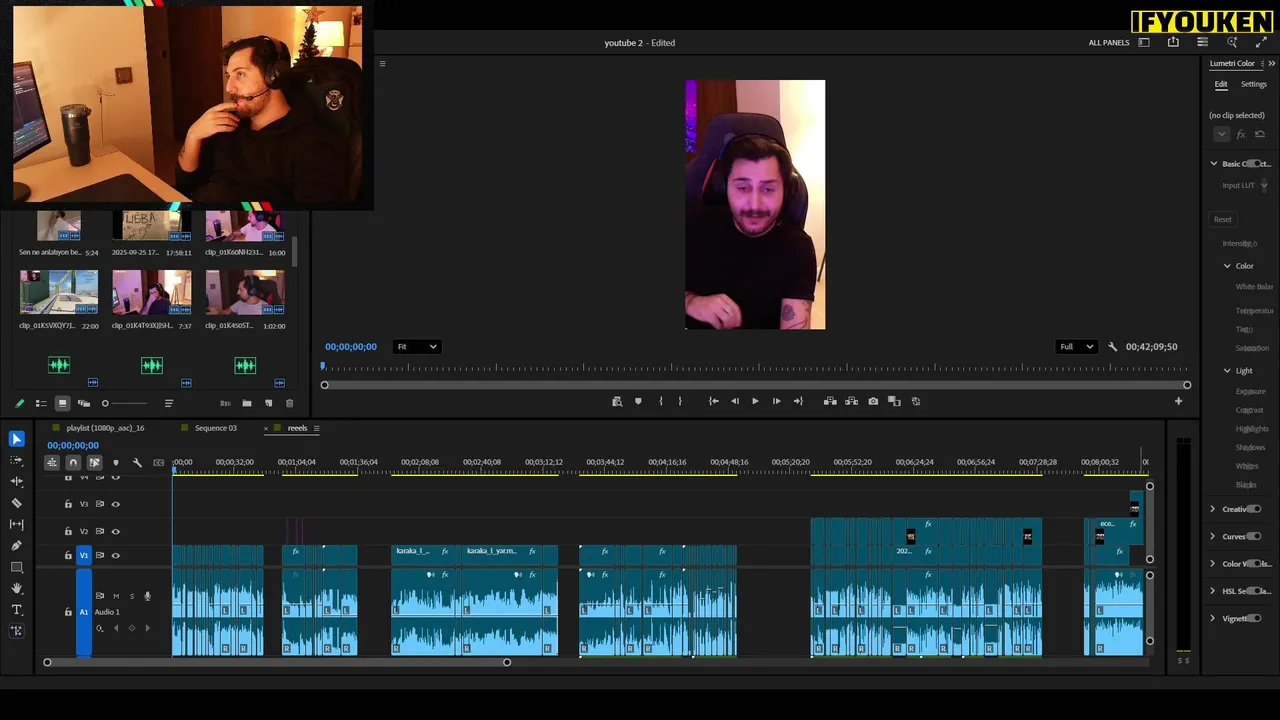
Task: Click Mark In bracket in program monitor
Action: [661, 401]
